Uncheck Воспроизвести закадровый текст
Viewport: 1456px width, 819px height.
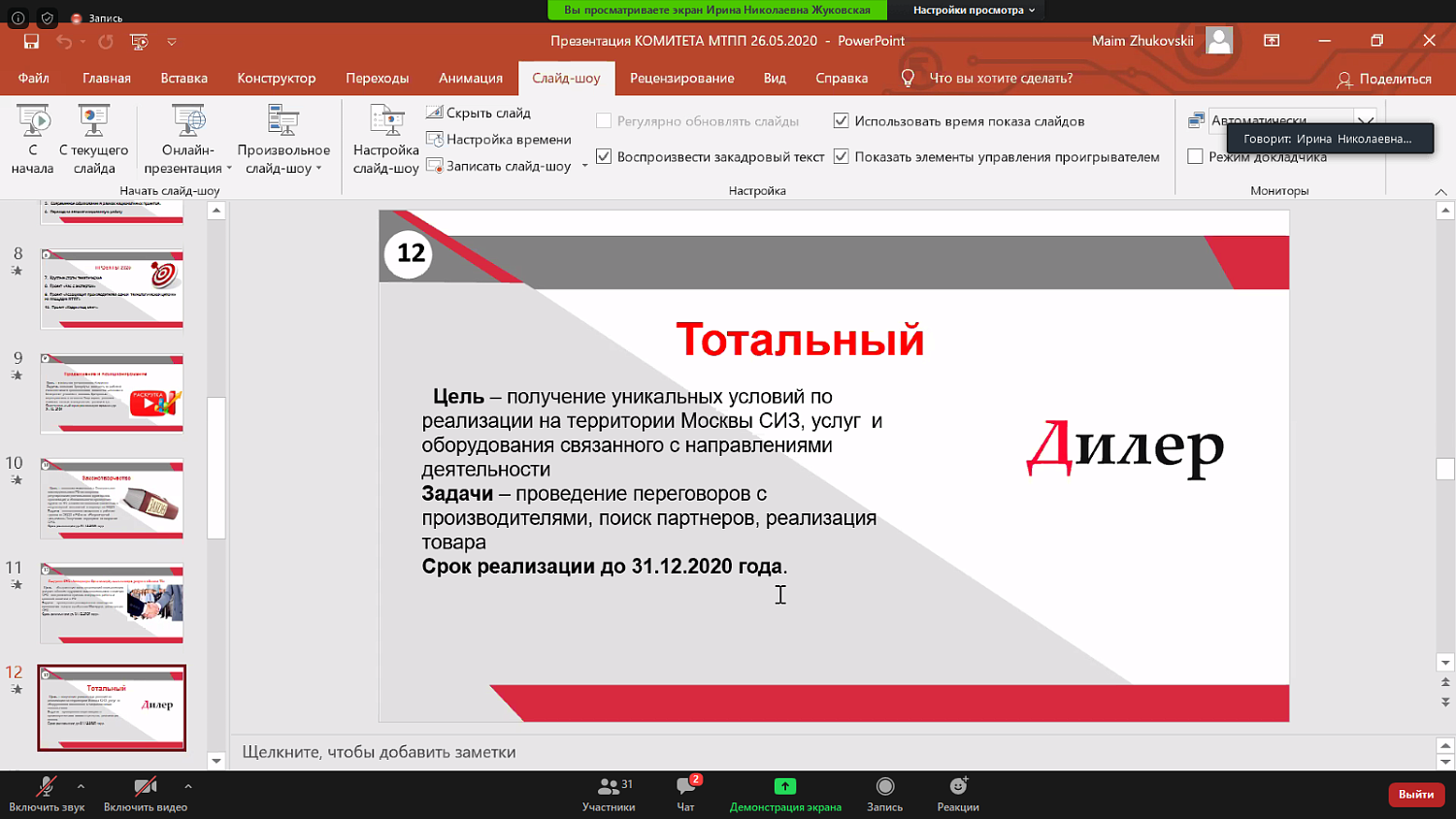[x=604, y=155]
